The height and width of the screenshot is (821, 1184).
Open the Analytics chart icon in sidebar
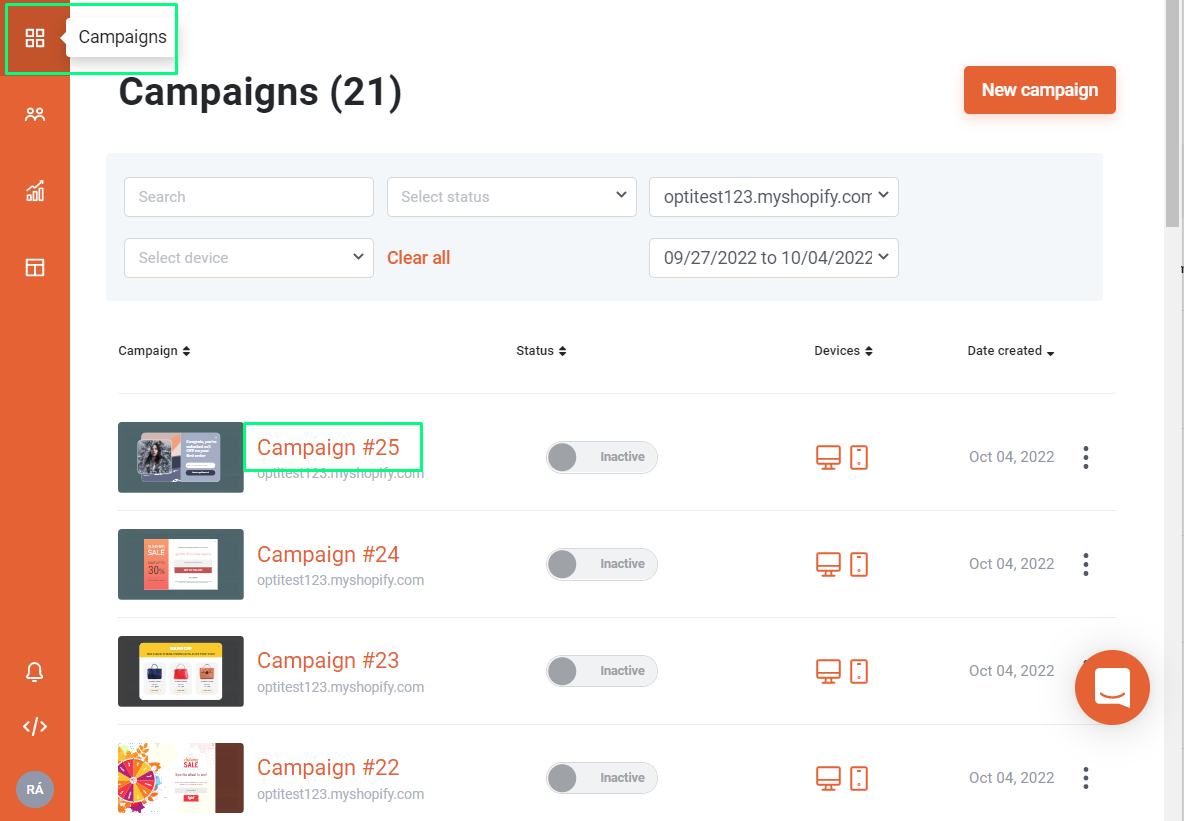(x=35, y=191)
